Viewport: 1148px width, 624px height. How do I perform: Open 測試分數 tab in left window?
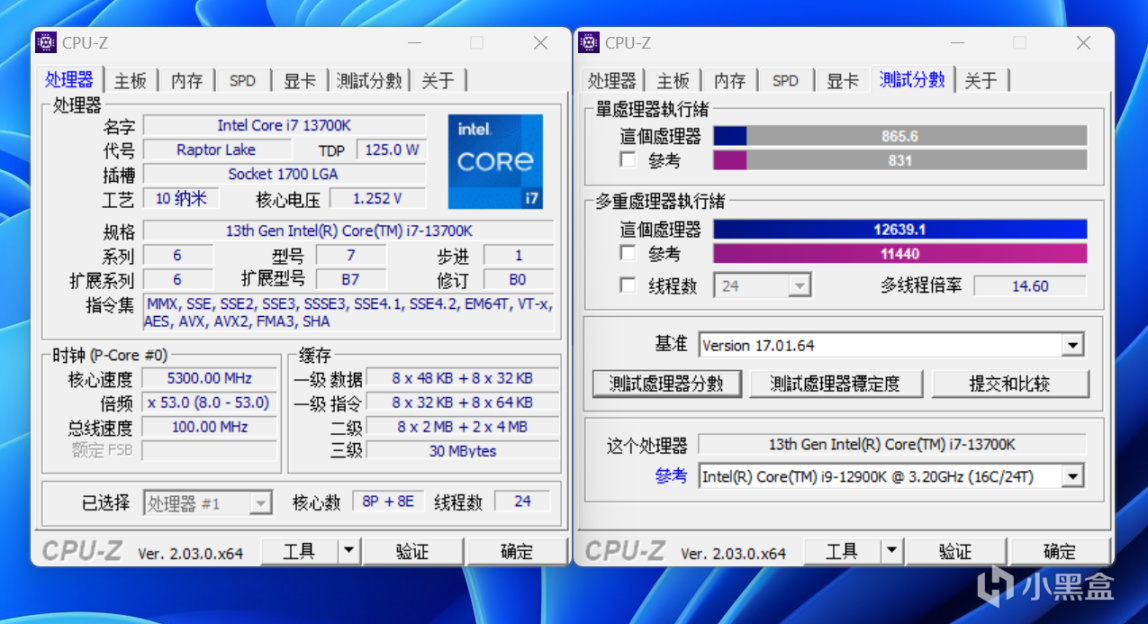[x=369, y=81]
